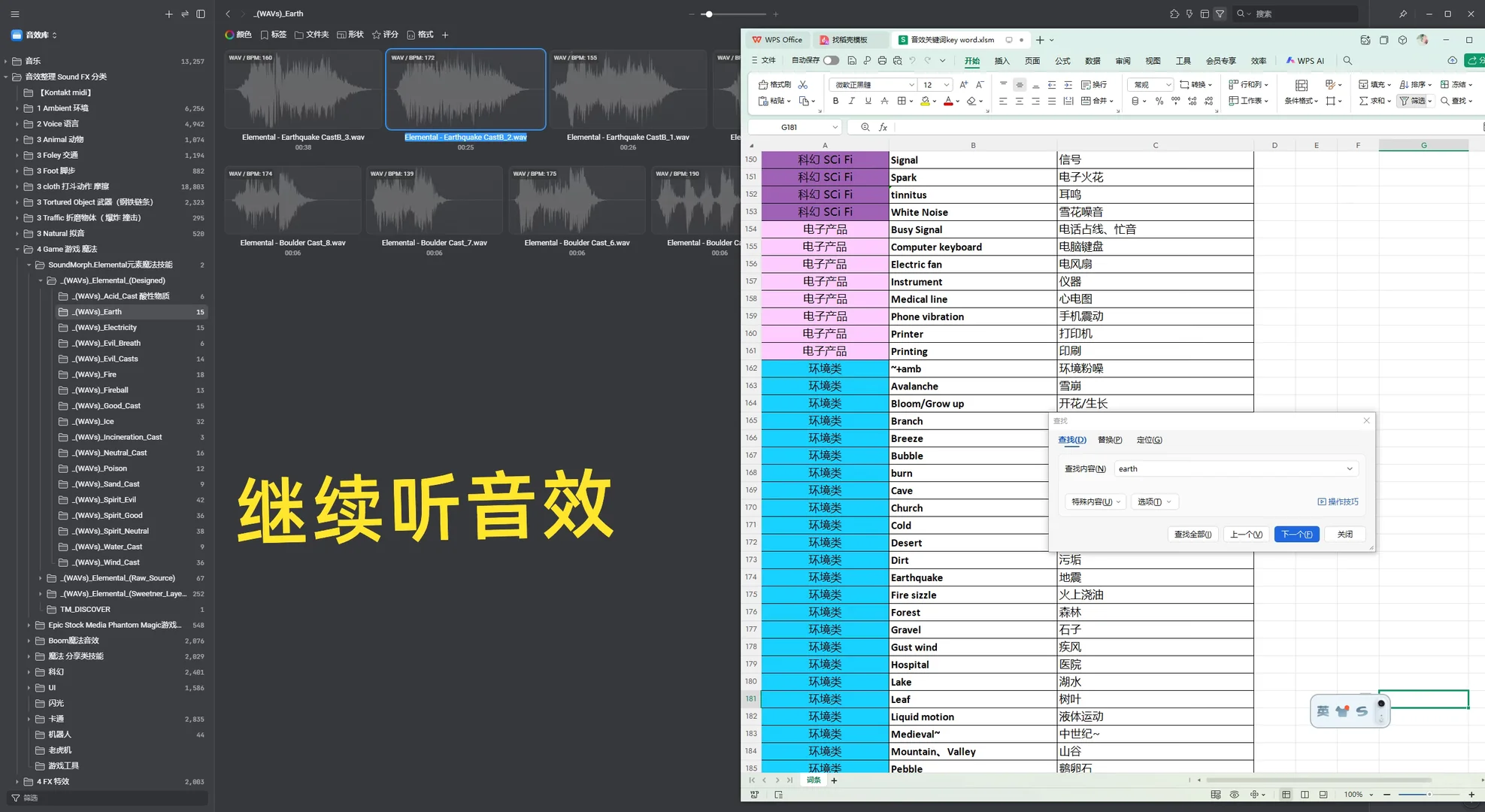Viewport: 1485px width, 812px height.
Task: Open the search content dropdown showing earth
Action: [1349, 468]
